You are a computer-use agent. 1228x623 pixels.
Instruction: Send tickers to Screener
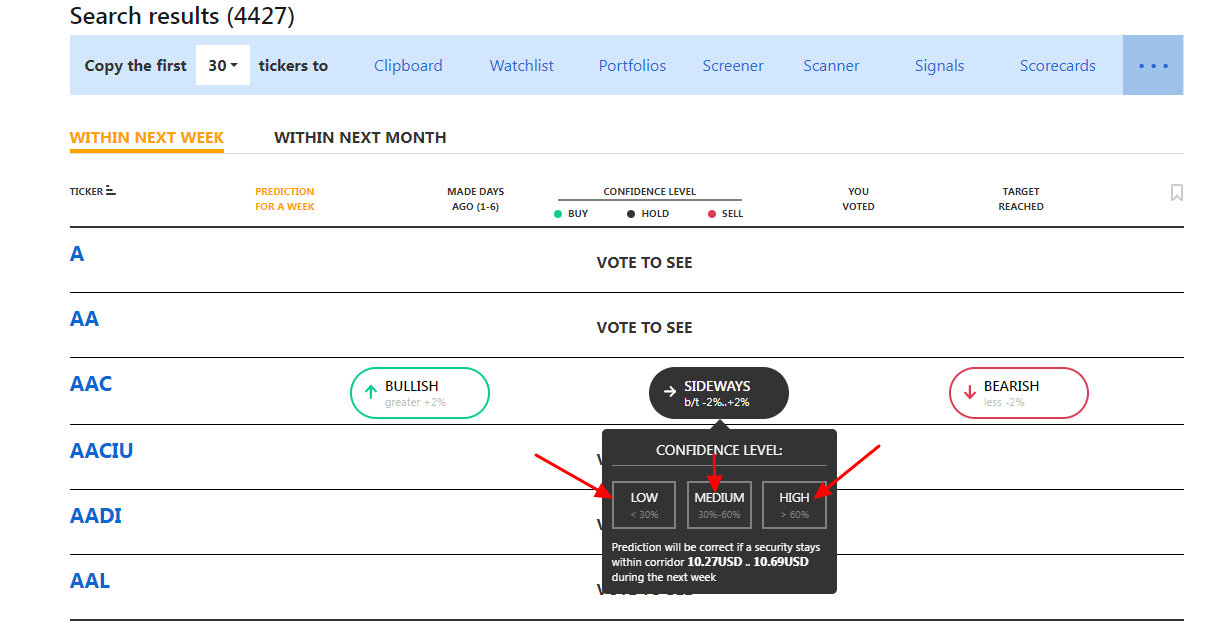pyautogui.click(x=733, y=66)
